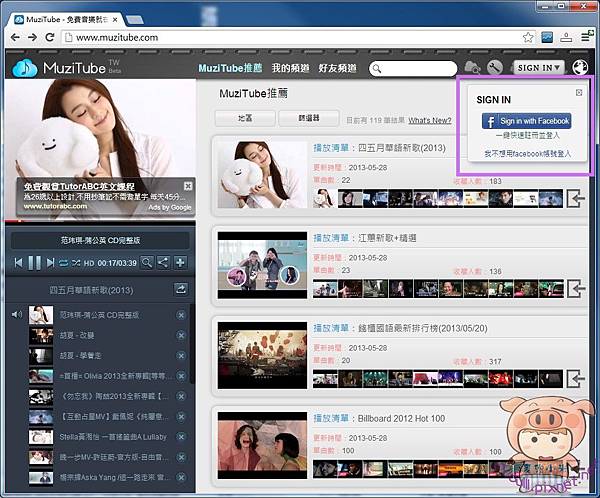The height and width of the screenshot is (498, 600).
Task: Bookmark page with the star icon
Action: click(x=528, y=38)
